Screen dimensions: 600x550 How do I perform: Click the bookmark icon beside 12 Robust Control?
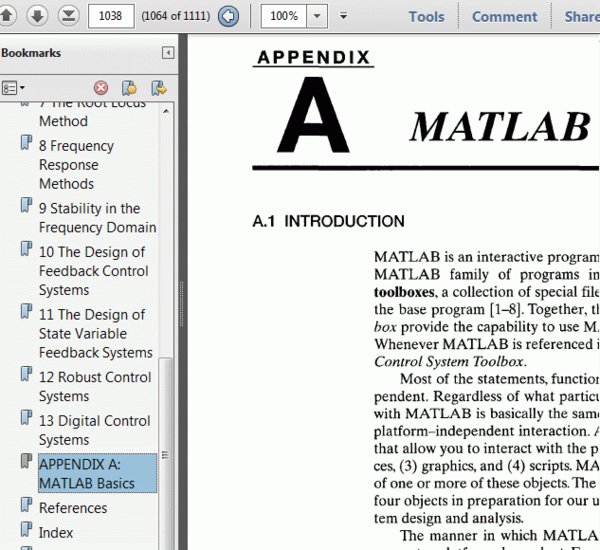pos(26,374)
